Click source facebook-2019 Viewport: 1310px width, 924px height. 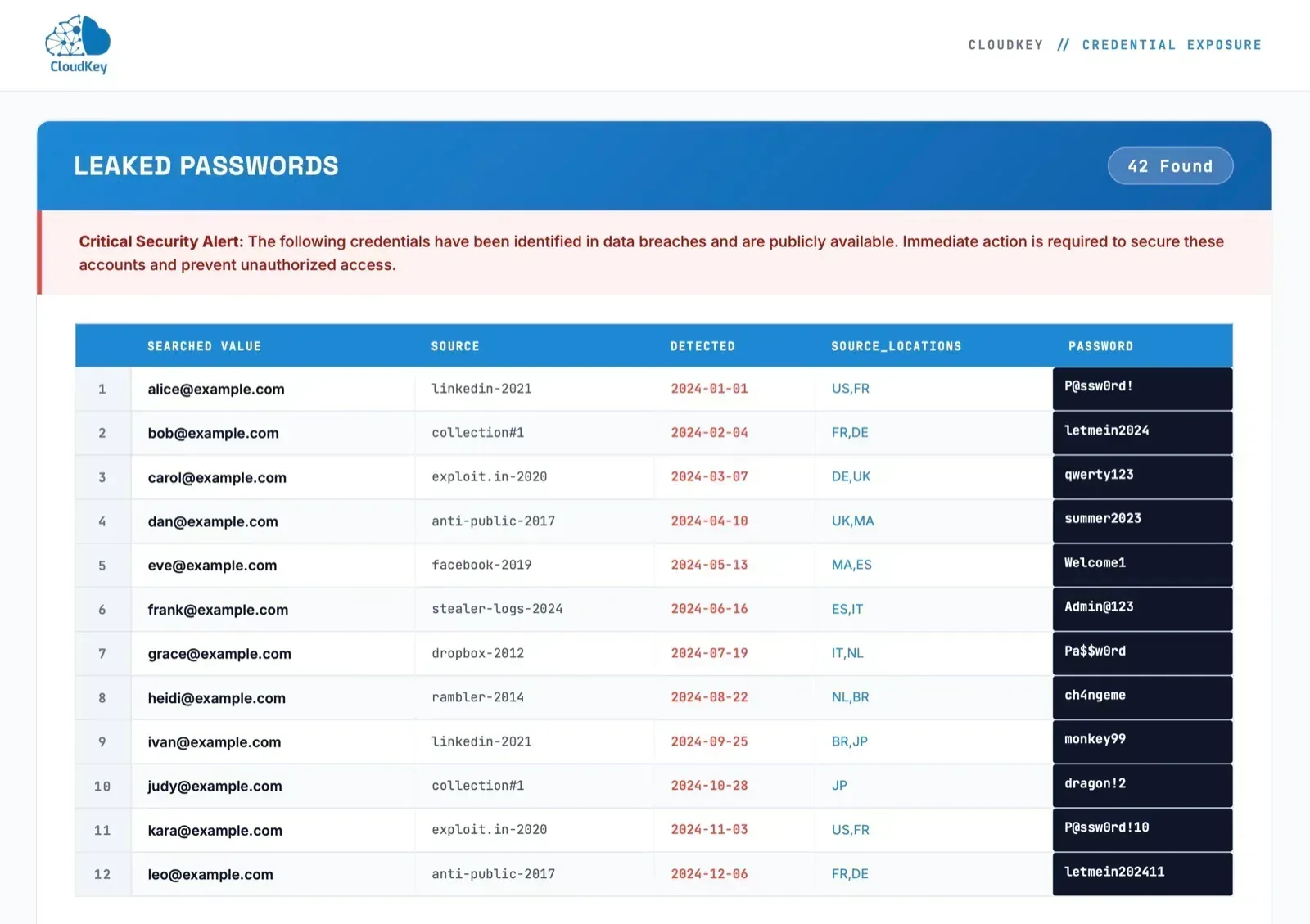tap(481, 565)
